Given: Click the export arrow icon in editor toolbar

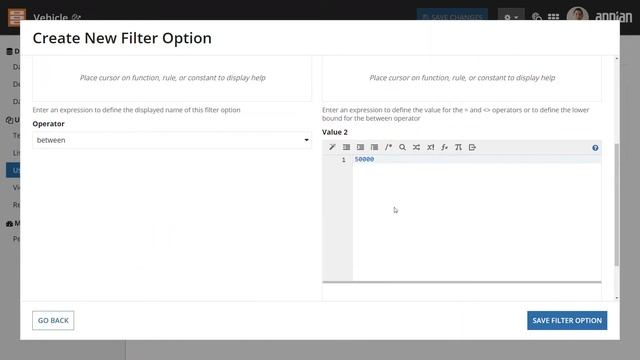Looking at the screenshot, I should point(472,147).
